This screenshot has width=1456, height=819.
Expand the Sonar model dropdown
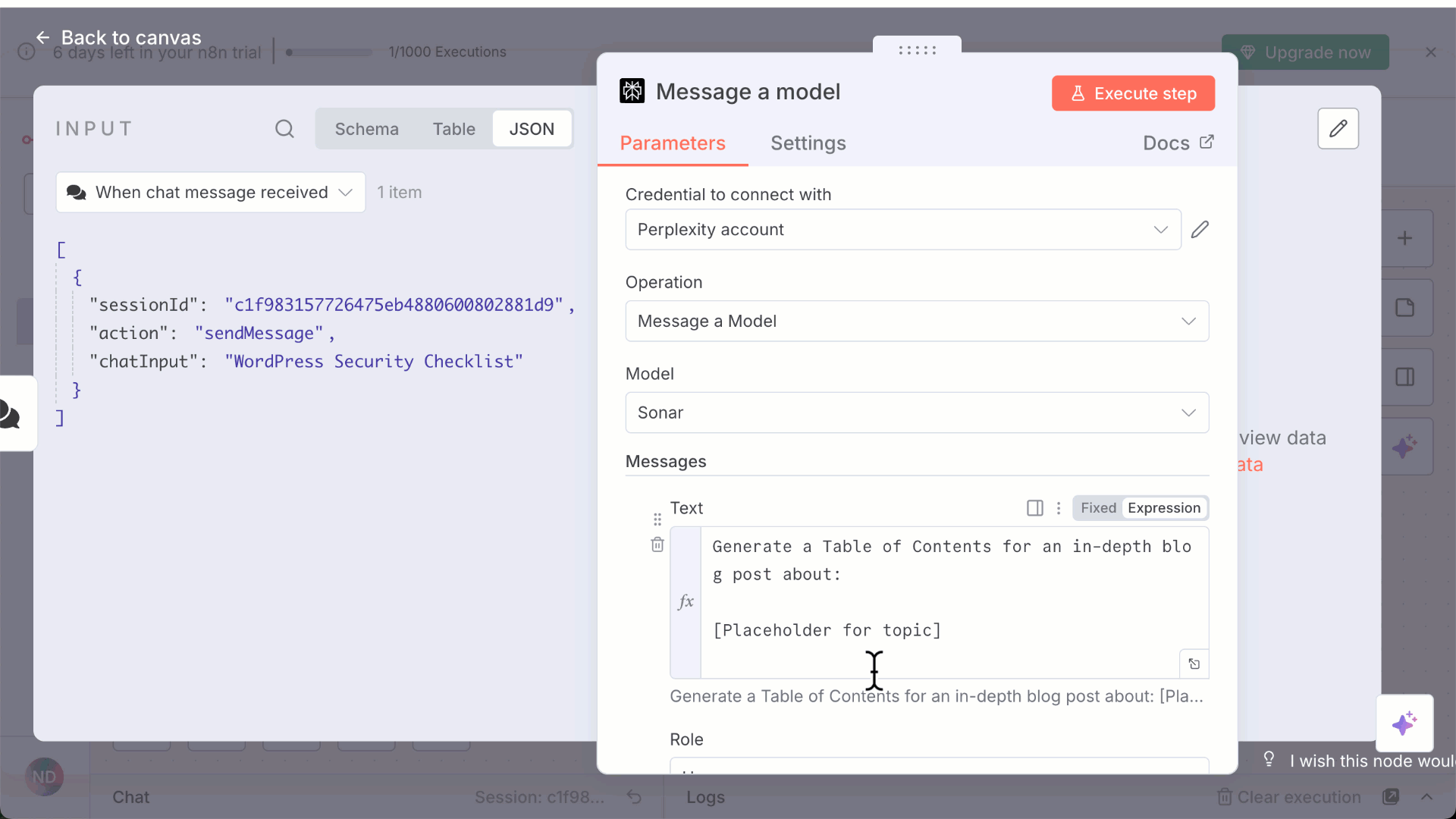[x=916, y=413]
